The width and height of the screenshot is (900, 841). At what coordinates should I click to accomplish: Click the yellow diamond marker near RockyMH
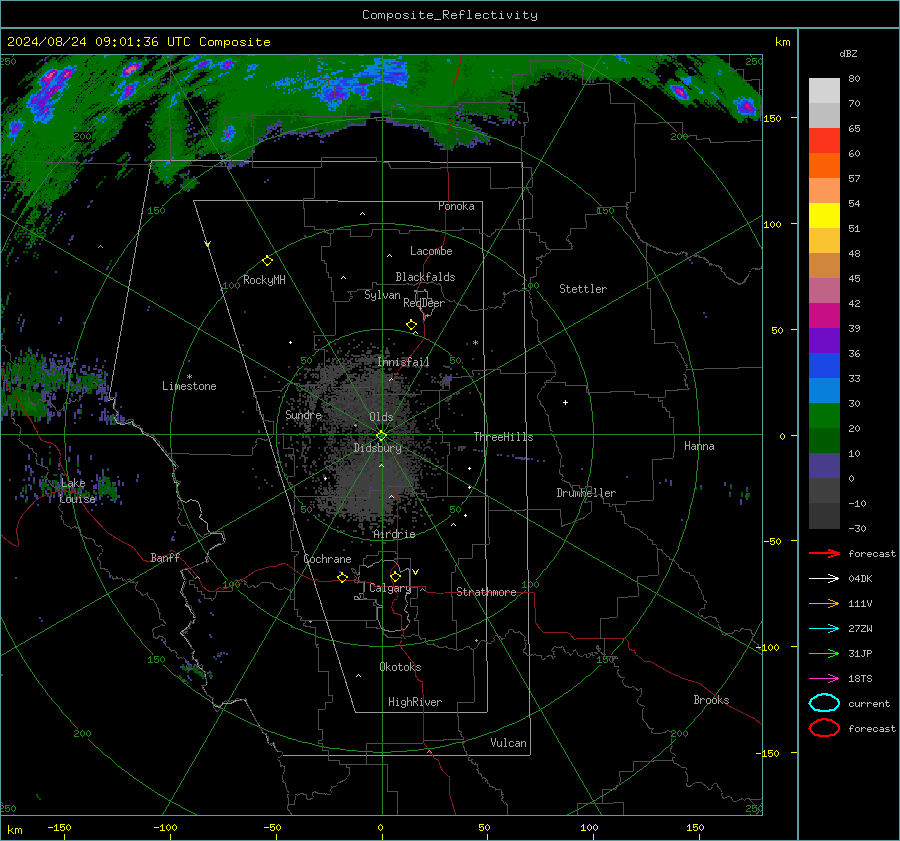pyautogui.click(x=267, y=261)
